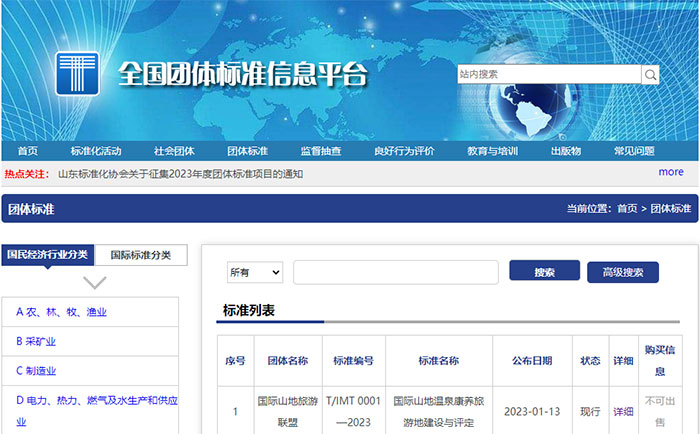The width and height of the screenshot is (700, 434).
Task: Open the 社会团体 menu item
Action: [x=174, y=151]
